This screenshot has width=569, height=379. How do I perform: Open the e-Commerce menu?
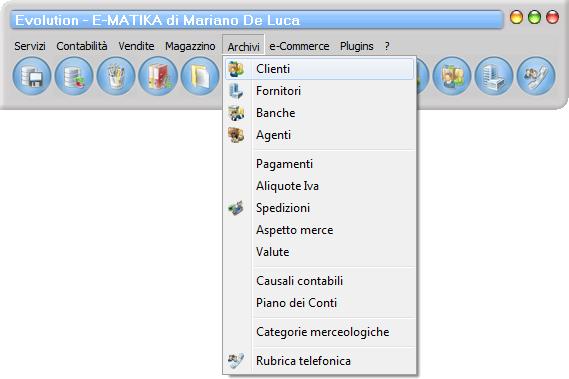[x=299, y=46]
